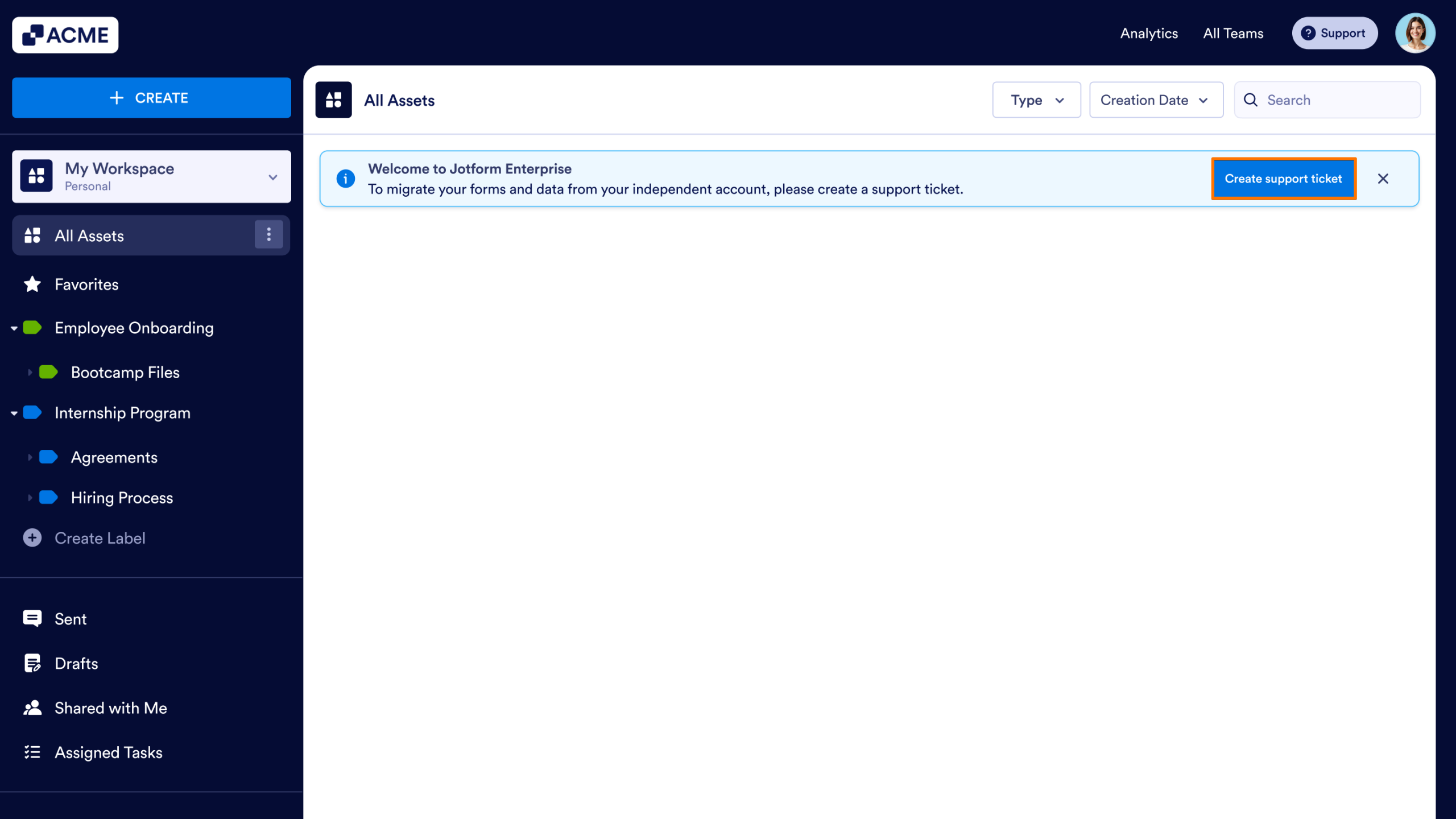This screenshot has height=819, width=1456.
Task: Click green Bootcamp Files label tag
Action: 48,372
